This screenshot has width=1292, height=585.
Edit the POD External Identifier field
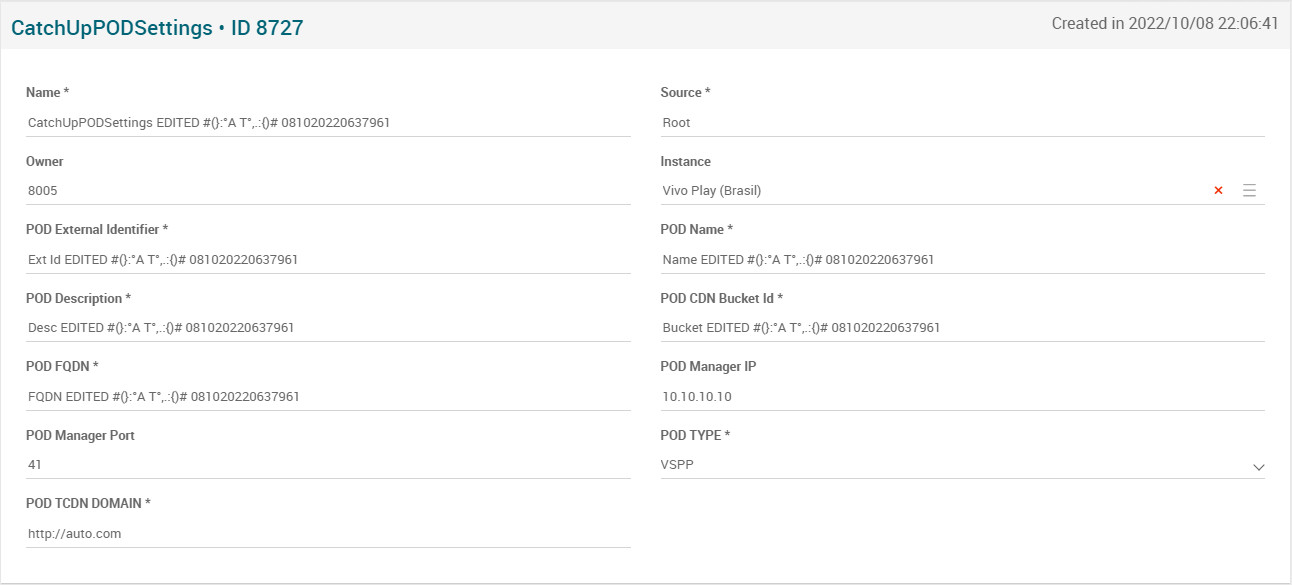click(x=328, y=260)
